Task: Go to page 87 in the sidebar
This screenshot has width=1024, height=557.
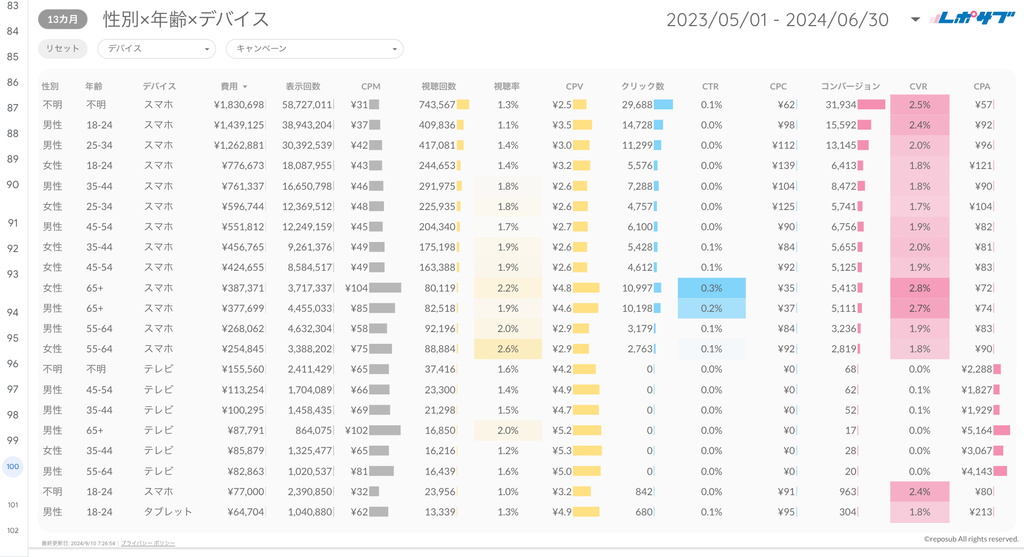Action: pos(13,107)
